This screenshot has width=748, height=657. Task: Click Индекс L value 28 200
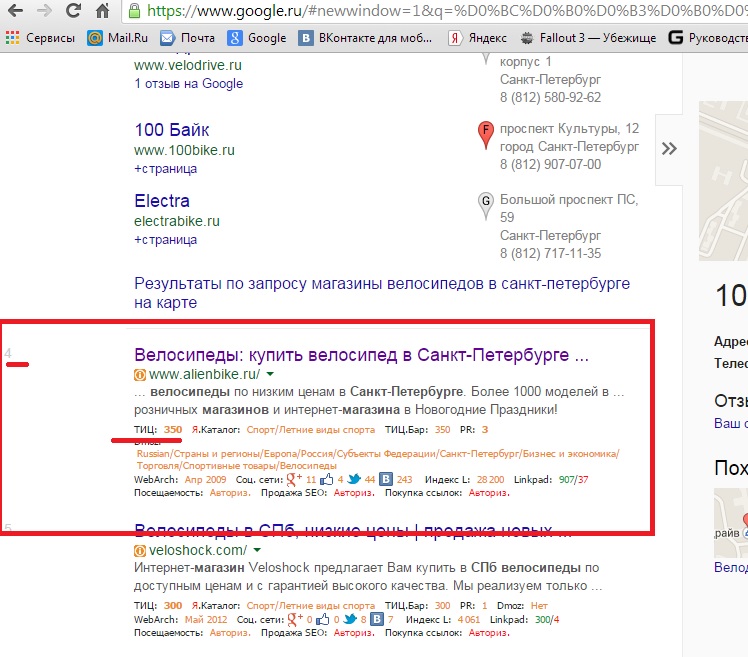point(490,480)
